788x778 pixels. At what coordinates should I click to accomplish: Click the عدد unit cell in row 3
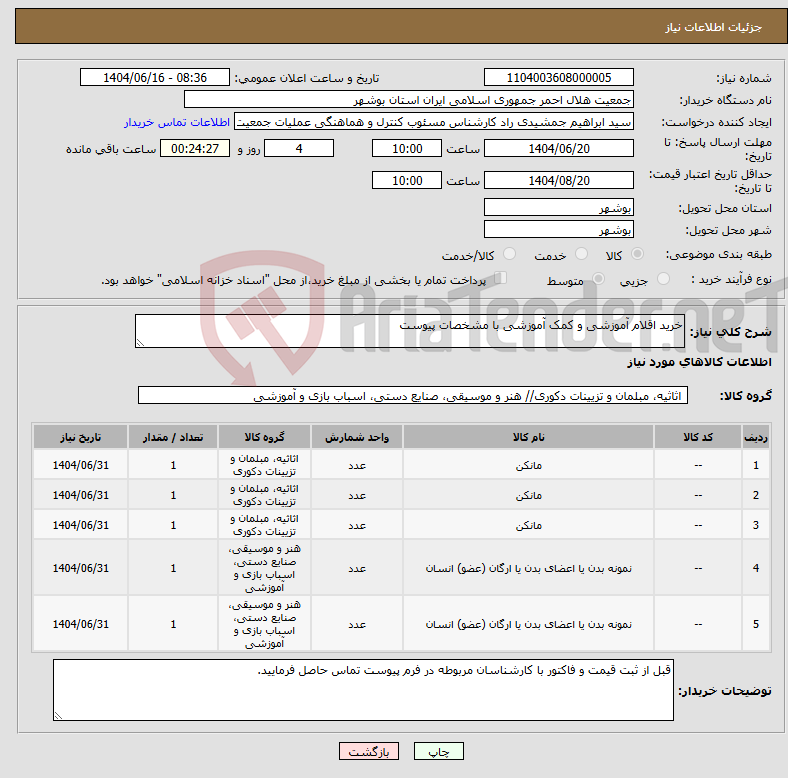[x=357, y=525]
